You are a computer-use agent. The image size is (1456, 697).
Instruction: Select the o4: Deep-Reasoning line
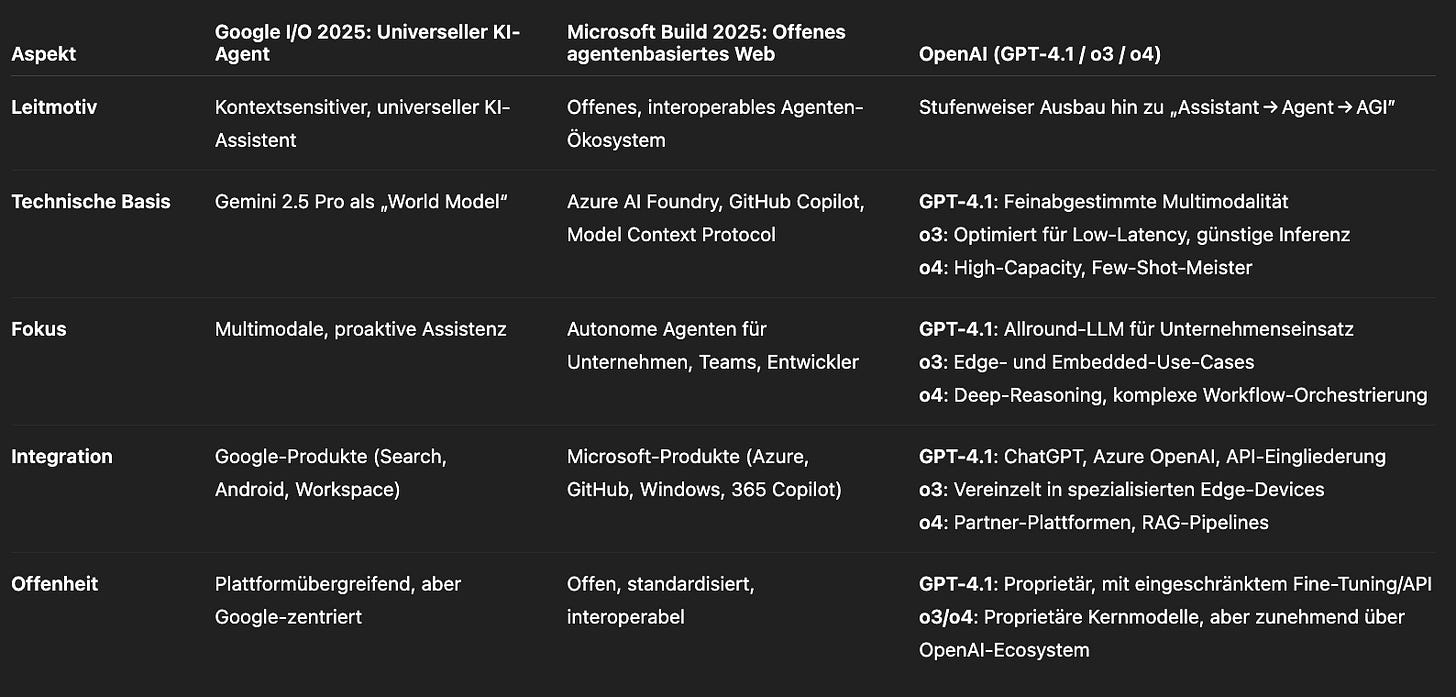(x=1173, y=395)
